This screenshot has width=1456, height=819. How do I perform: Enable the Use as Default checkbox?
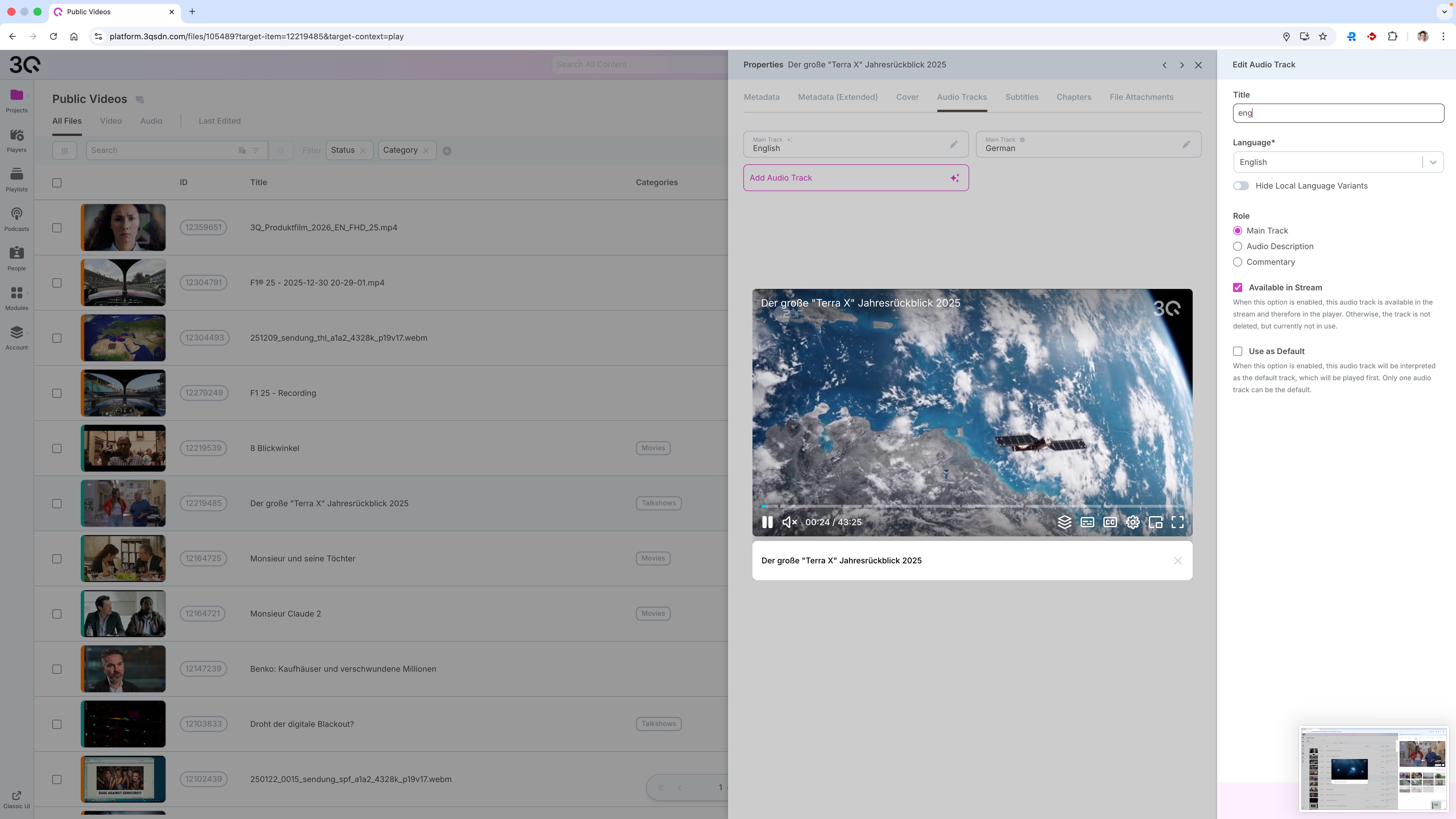1238,351
